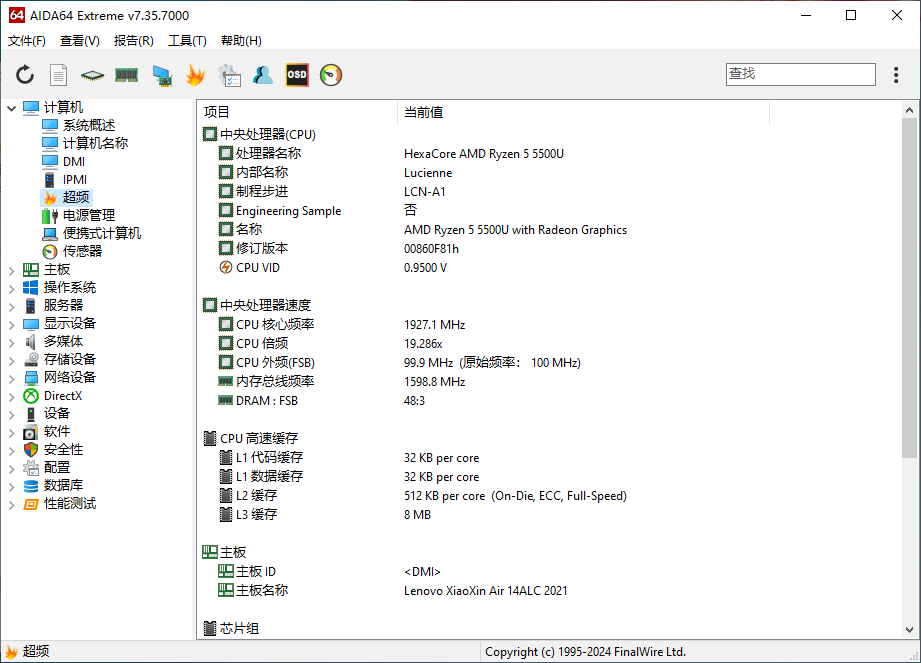Select the CPU VID row
921x663 pixels.
[x=549, y=268]
